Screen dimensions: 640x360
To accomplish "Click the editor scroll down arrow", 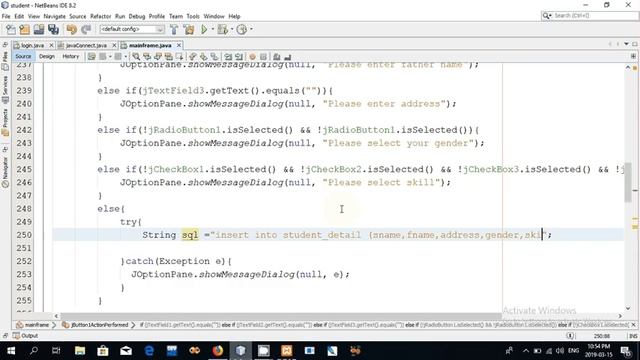I will 628,309.
